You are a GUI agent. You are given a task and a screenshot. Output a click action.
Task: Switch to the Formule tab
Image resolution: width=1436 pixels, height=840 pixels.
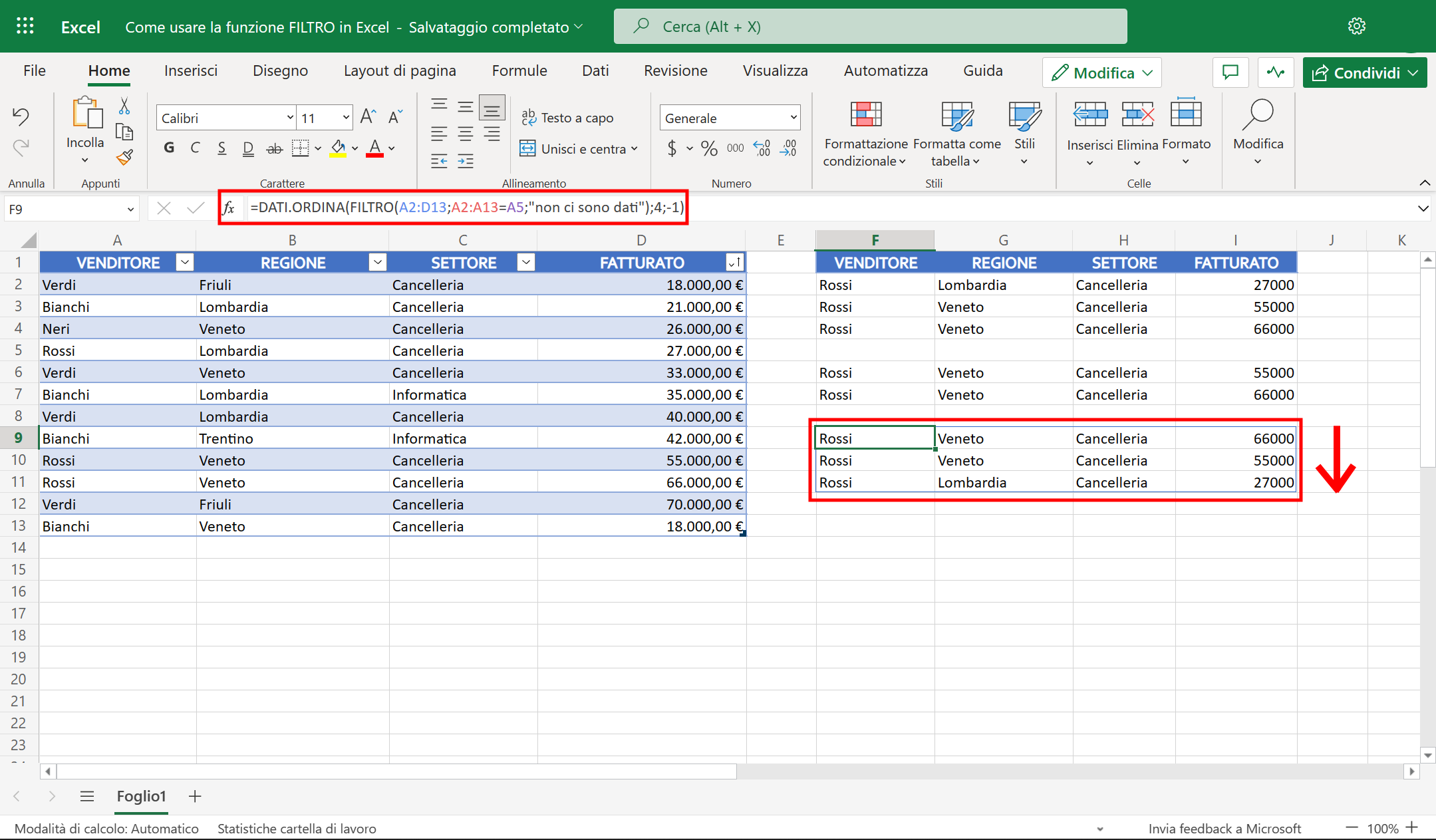(519, 70)
